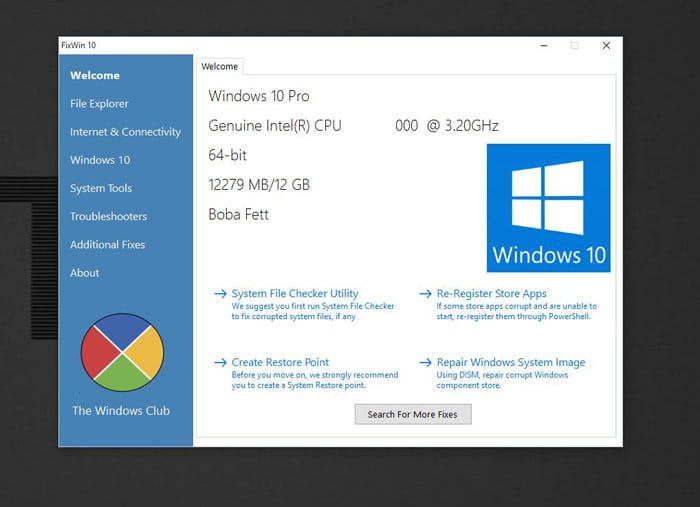
Task: Open Internet & Connectivity section
Action: tap(125, 132)
